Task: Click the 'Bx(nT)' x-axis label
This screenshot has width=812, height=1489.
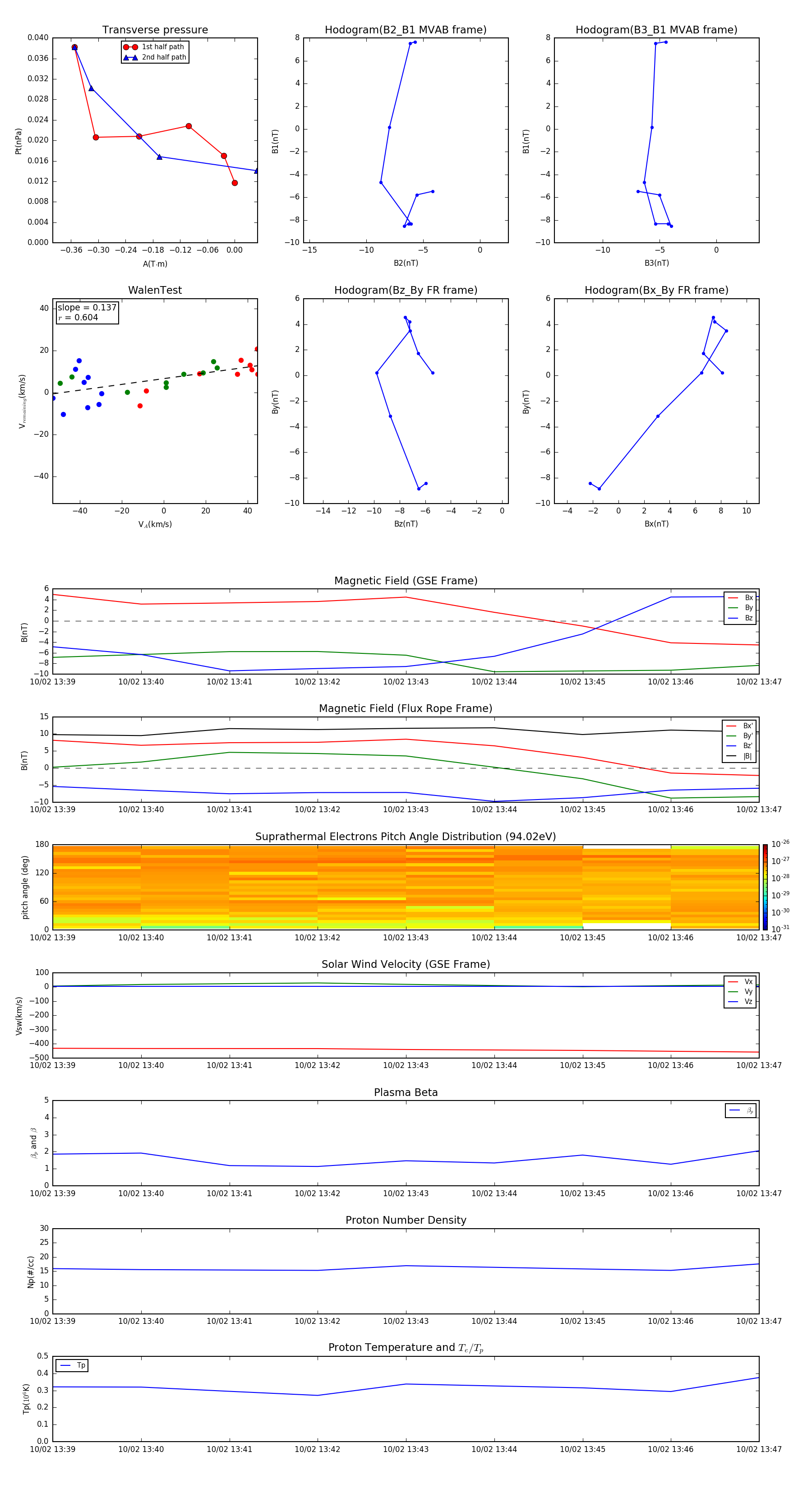Action: [x=656, y=524]
